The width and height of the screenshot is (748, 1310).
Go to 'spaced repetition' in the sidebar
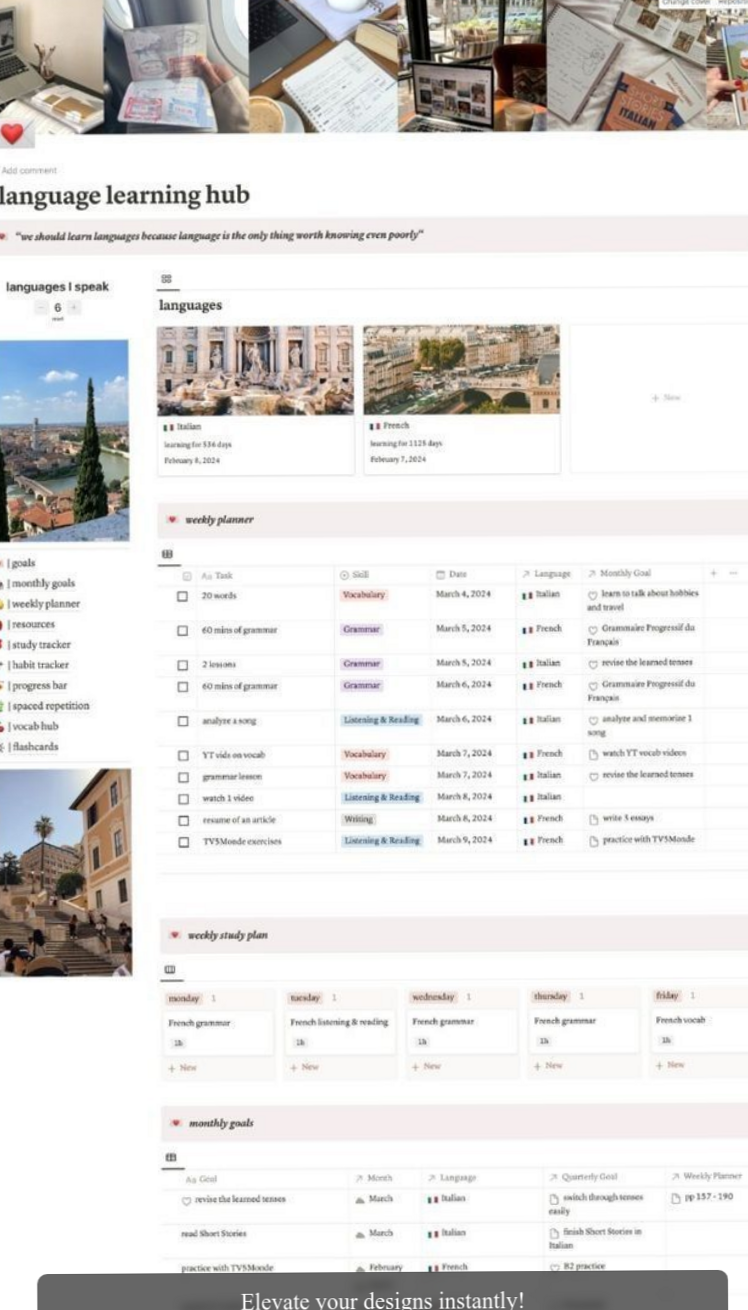[x=48, y=706]
